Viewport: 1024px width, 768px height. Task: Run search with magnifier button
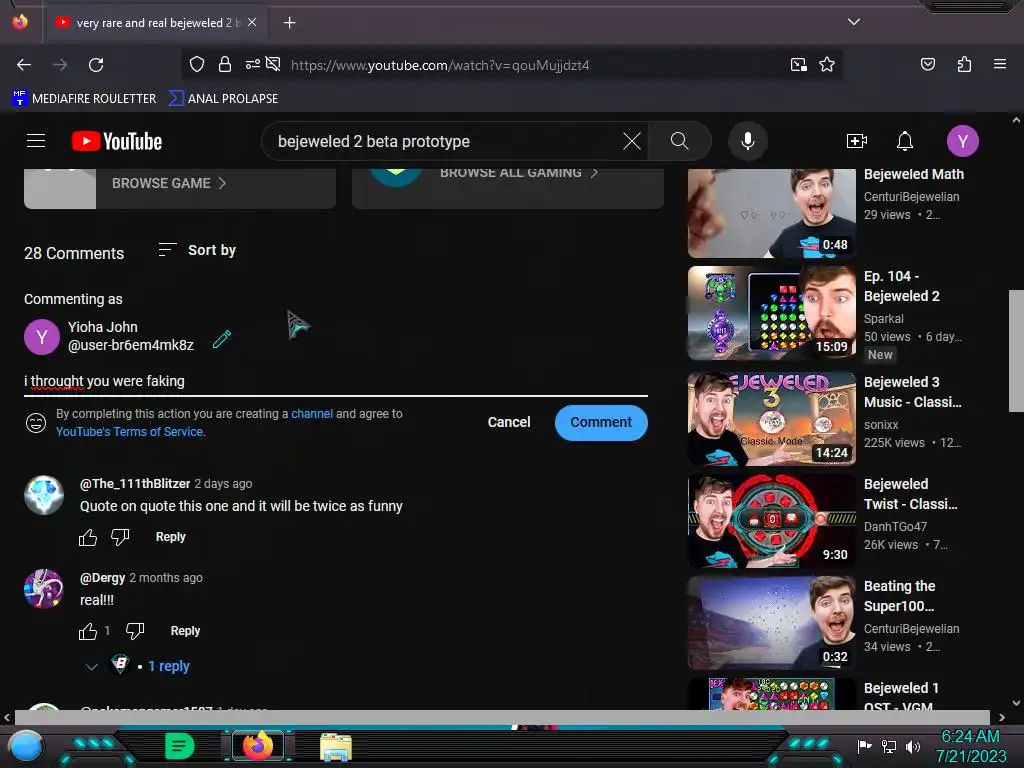tap(679, 141)
